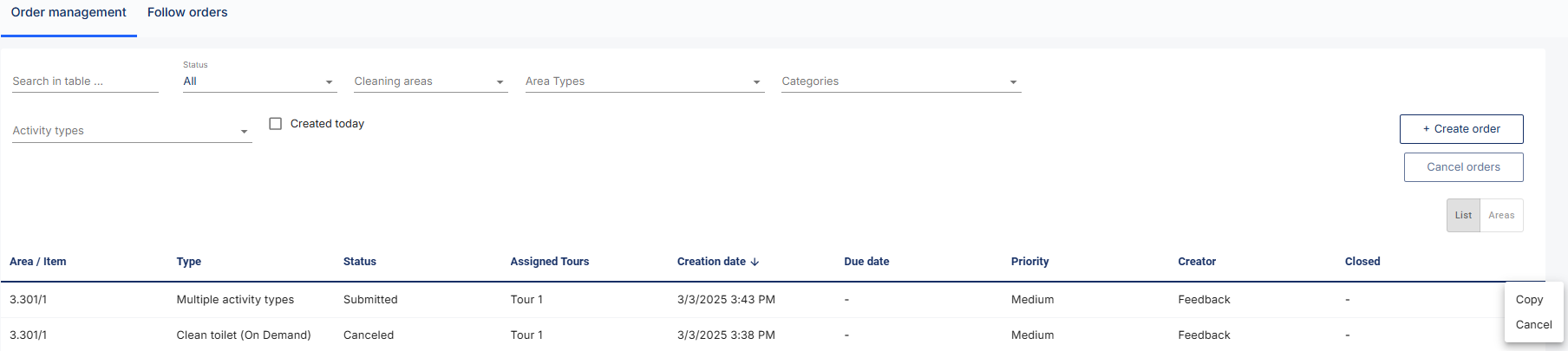Sort by the Area / Item column header

coord(37,262)
